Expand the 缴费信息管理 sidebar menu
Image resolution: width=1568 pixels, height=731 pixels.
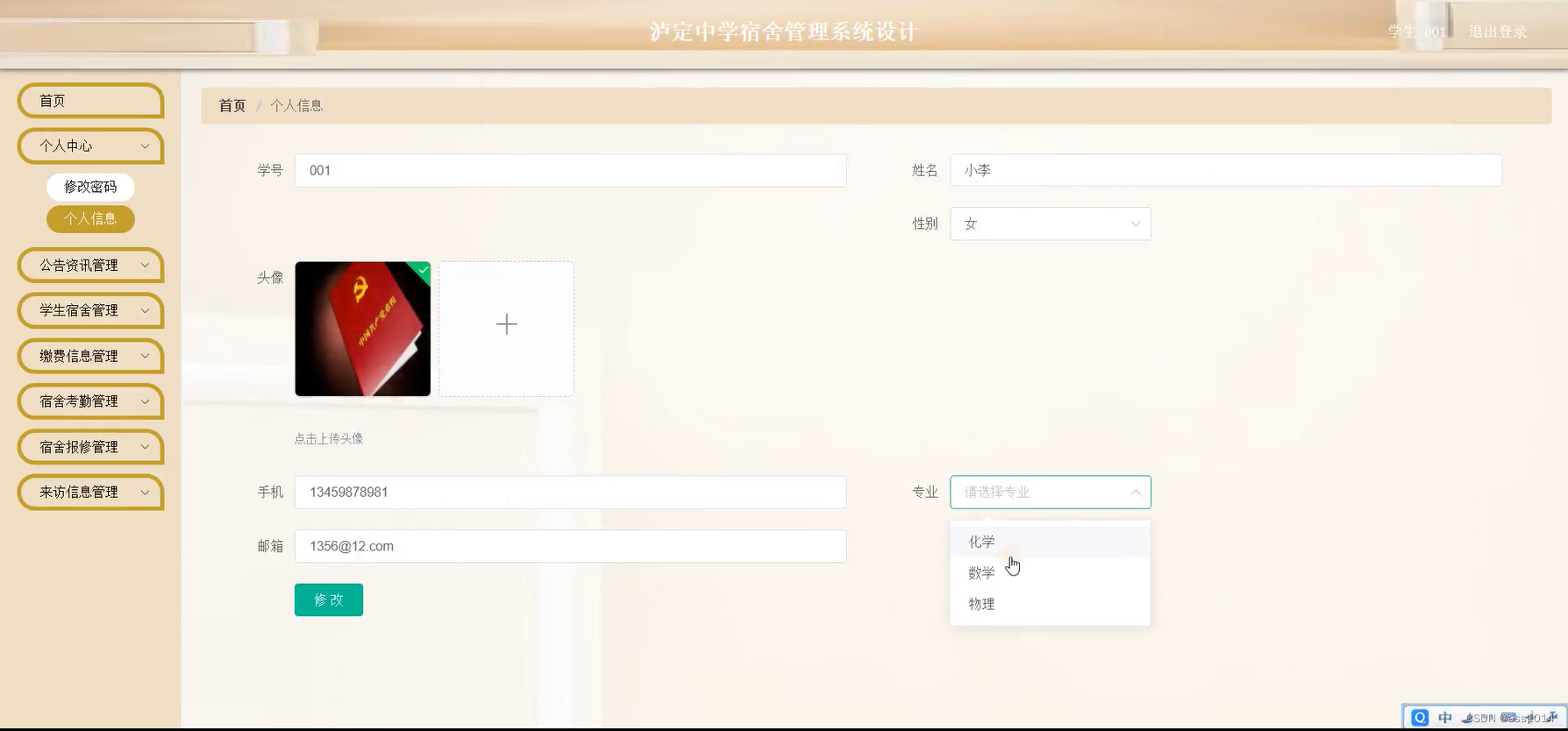tap(90, 356)
